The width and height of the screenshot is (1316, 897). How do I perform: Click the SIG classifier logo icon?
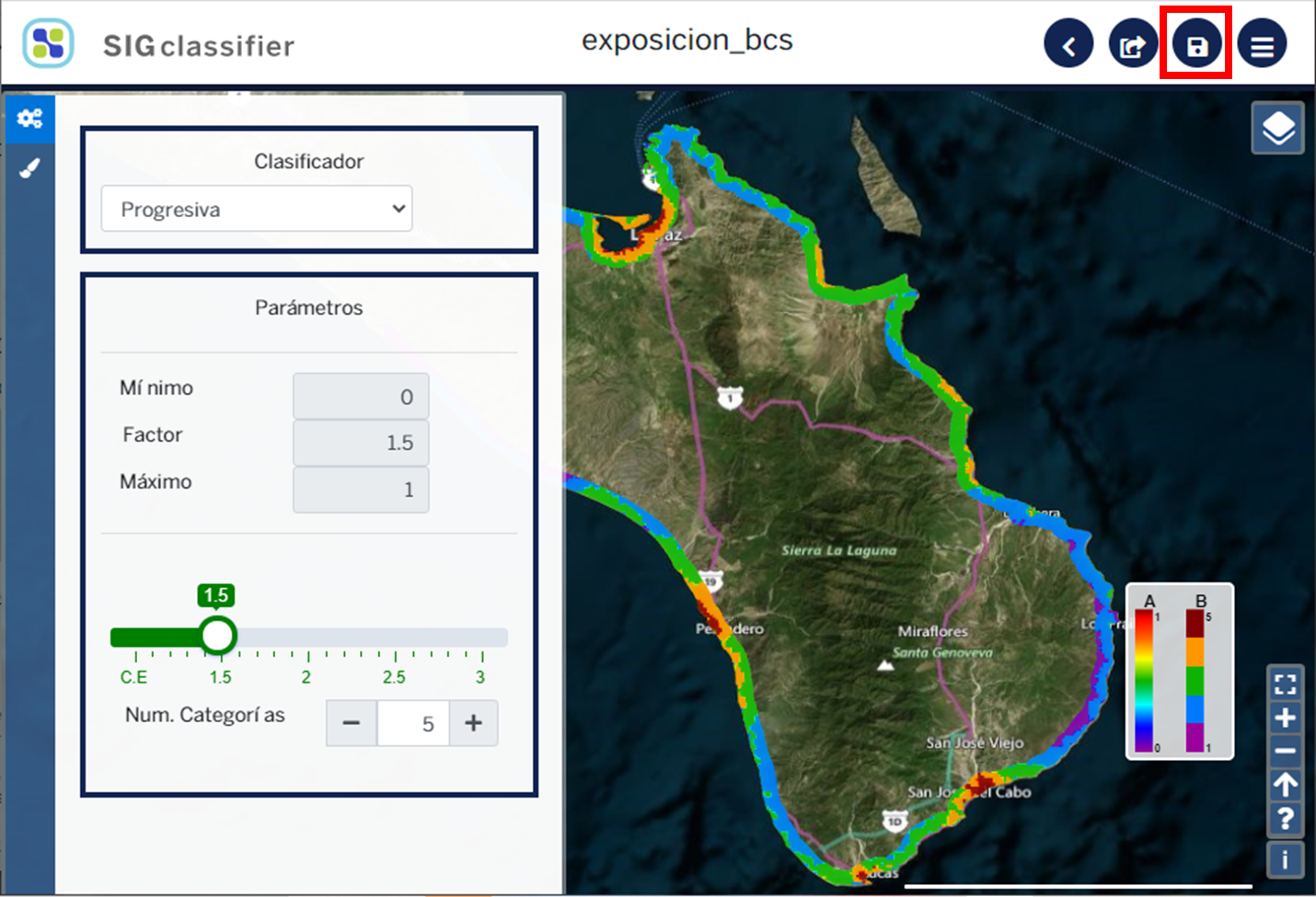tap(48, 42)
